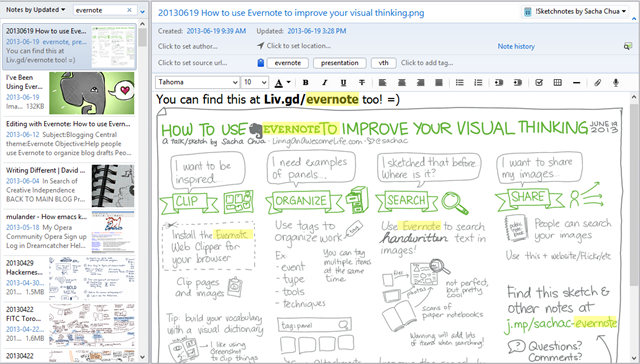Screen dimensions: 640x364
Task: Insert a table into the note
Action: [x=558, y=82]
